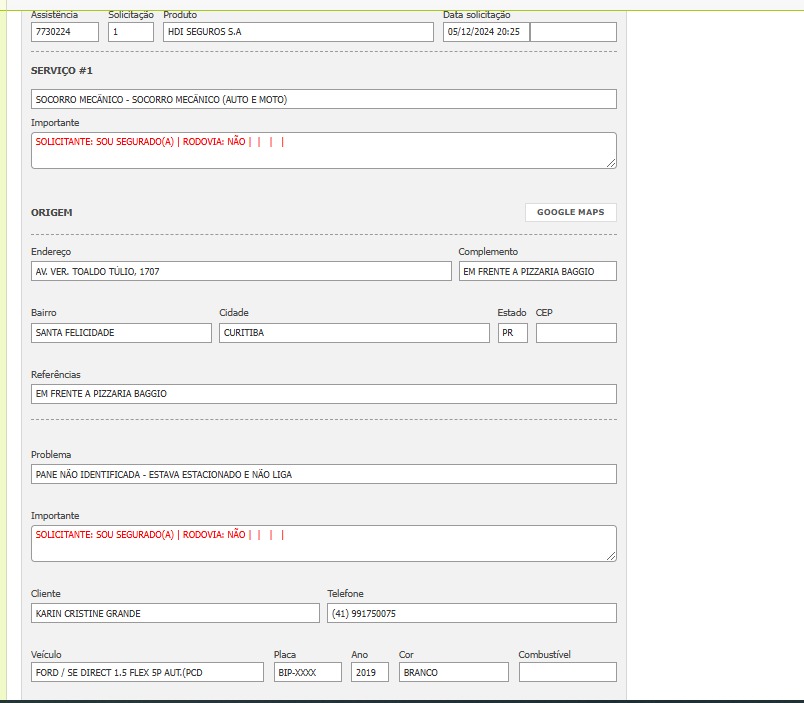Click the second Importante text area below Problema
This screenshot has height=703, width=804.
(324, 543)
